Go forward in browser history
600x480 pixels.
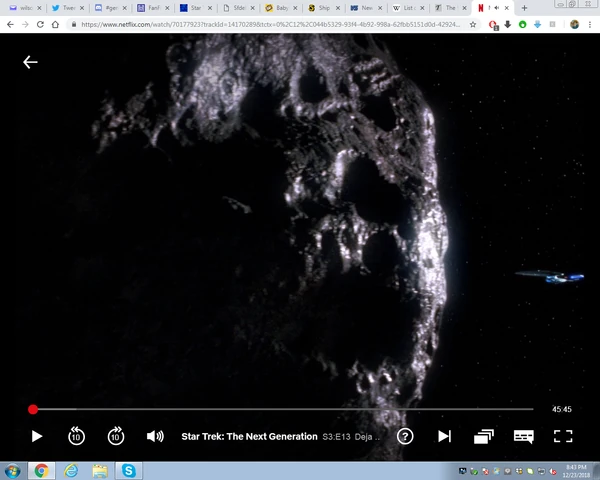(25, 24)
